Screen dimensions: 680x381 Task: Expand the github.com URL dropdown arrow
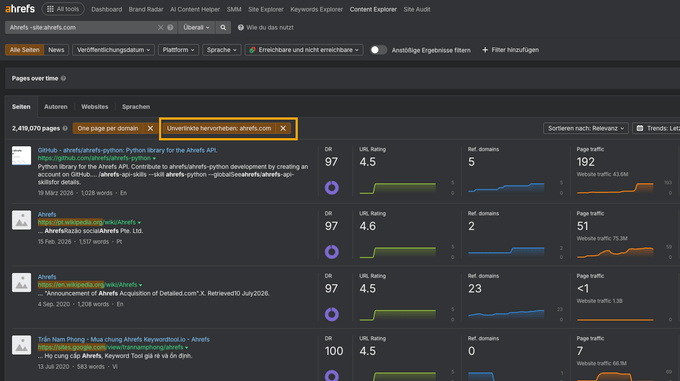click(154, 159)
